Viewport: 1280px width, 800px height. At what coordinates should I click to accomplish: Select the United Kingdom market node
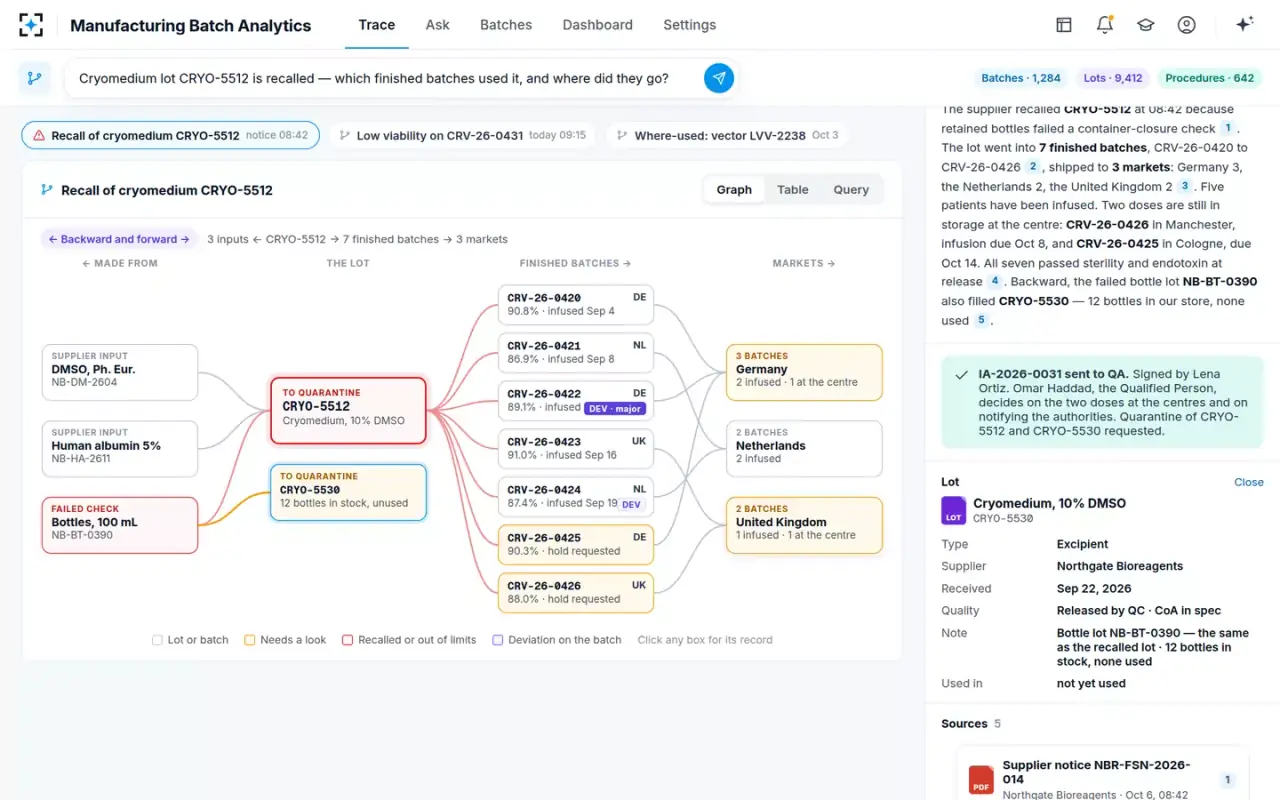(805, 525)
